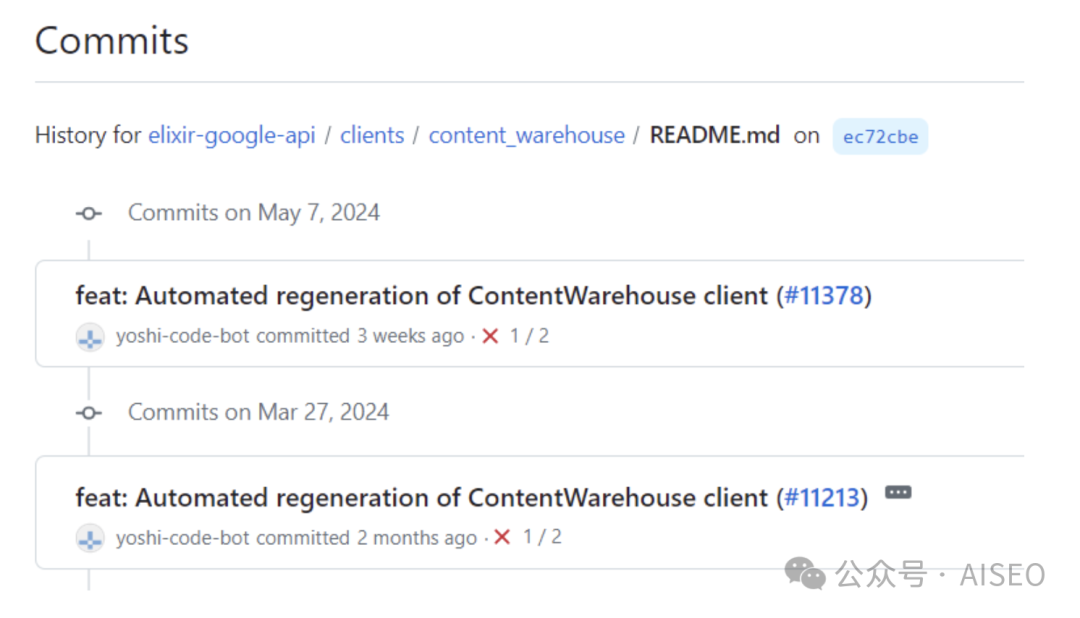The image size is (1080, 618).
Task: Click the WeChat logo in the watermark
Action: (x=805, y=574)
